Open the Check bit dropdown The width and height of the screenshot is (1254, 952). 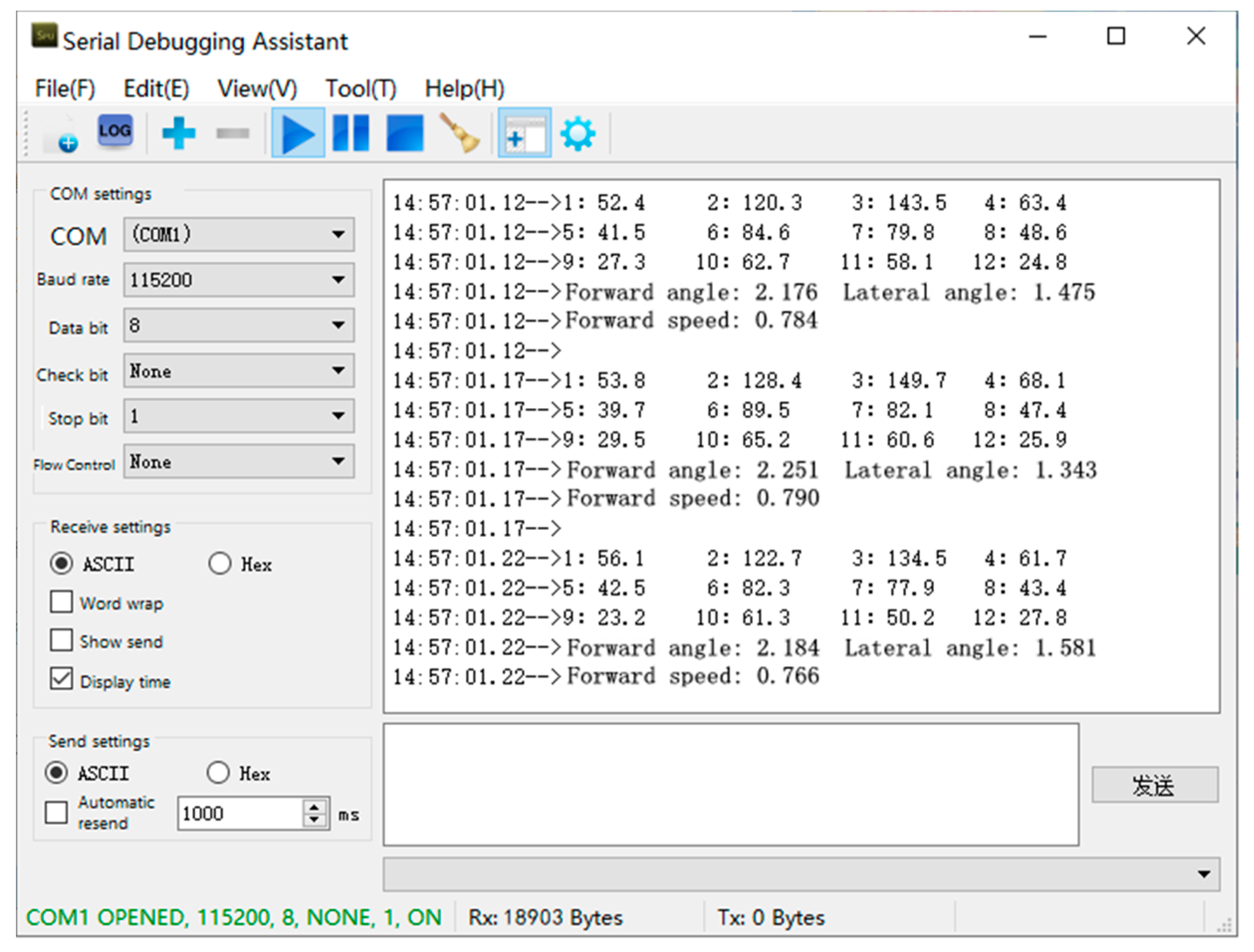239,371
